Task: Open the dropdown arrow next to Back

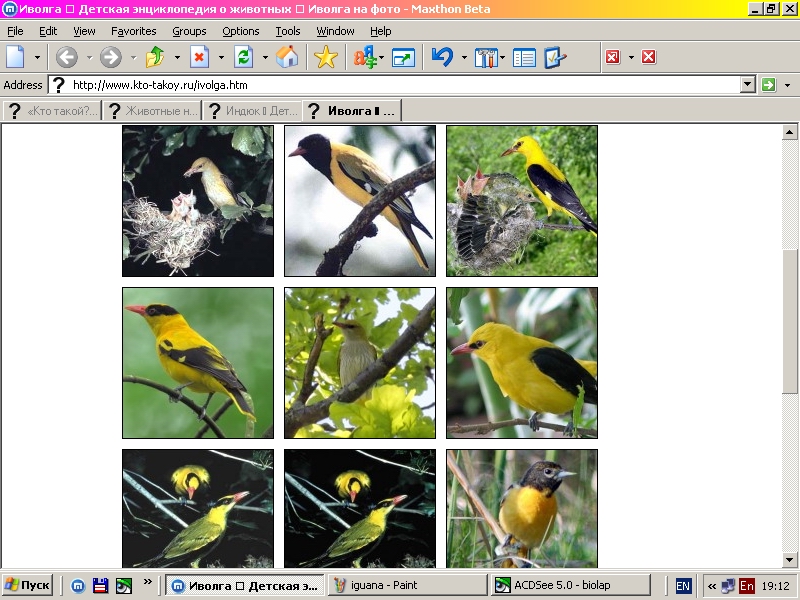Action: [88, 57]
